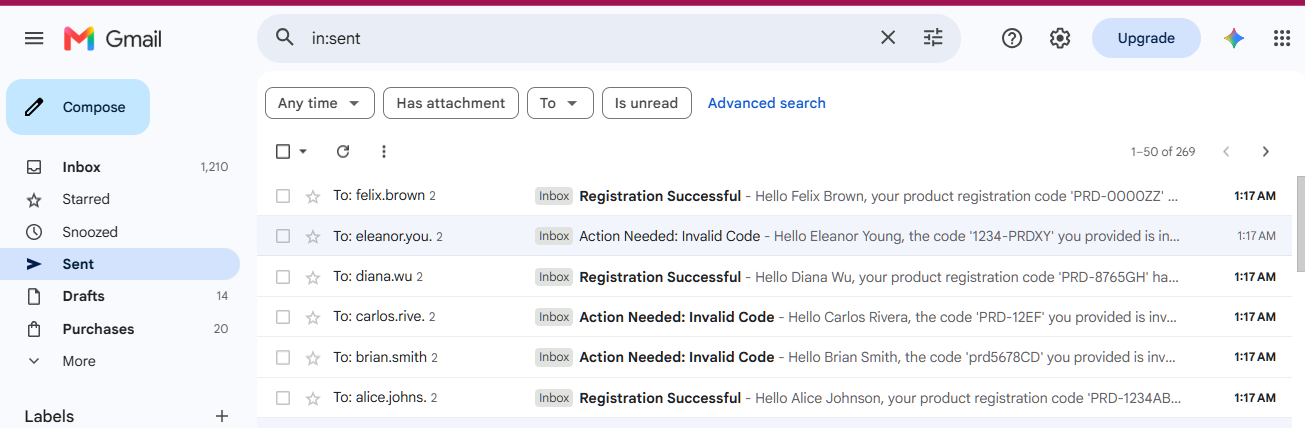Viewport: 1305px width, 428px height.
Task: Open the To filter dropdown
Action: coord(560,103)
